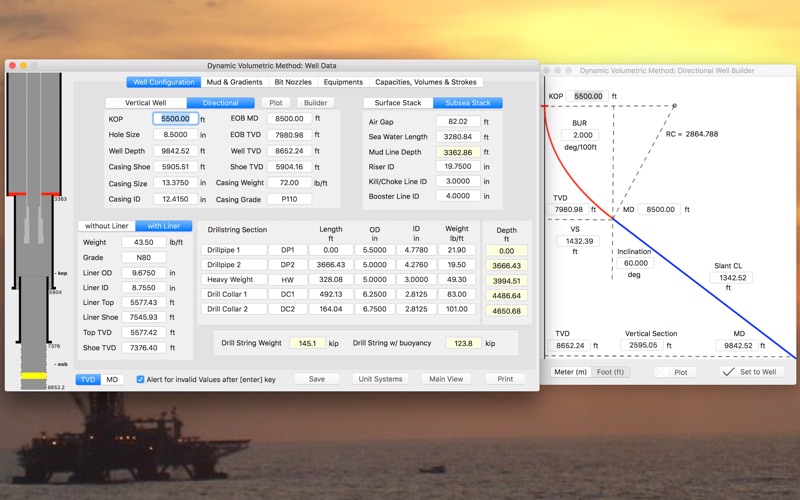Click the Casing Shoe field
Screen dimensions: 800x500
click(x=176, y=167)
